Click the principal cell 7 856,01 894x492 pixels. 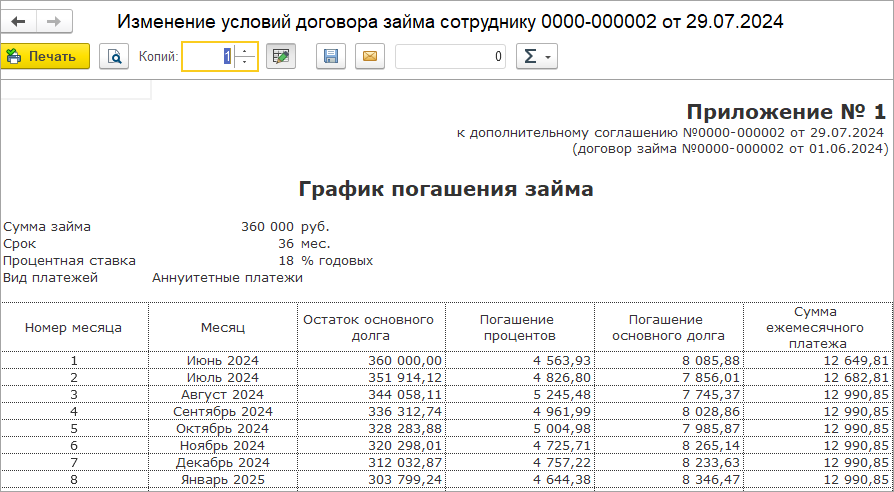pos(669,377)
